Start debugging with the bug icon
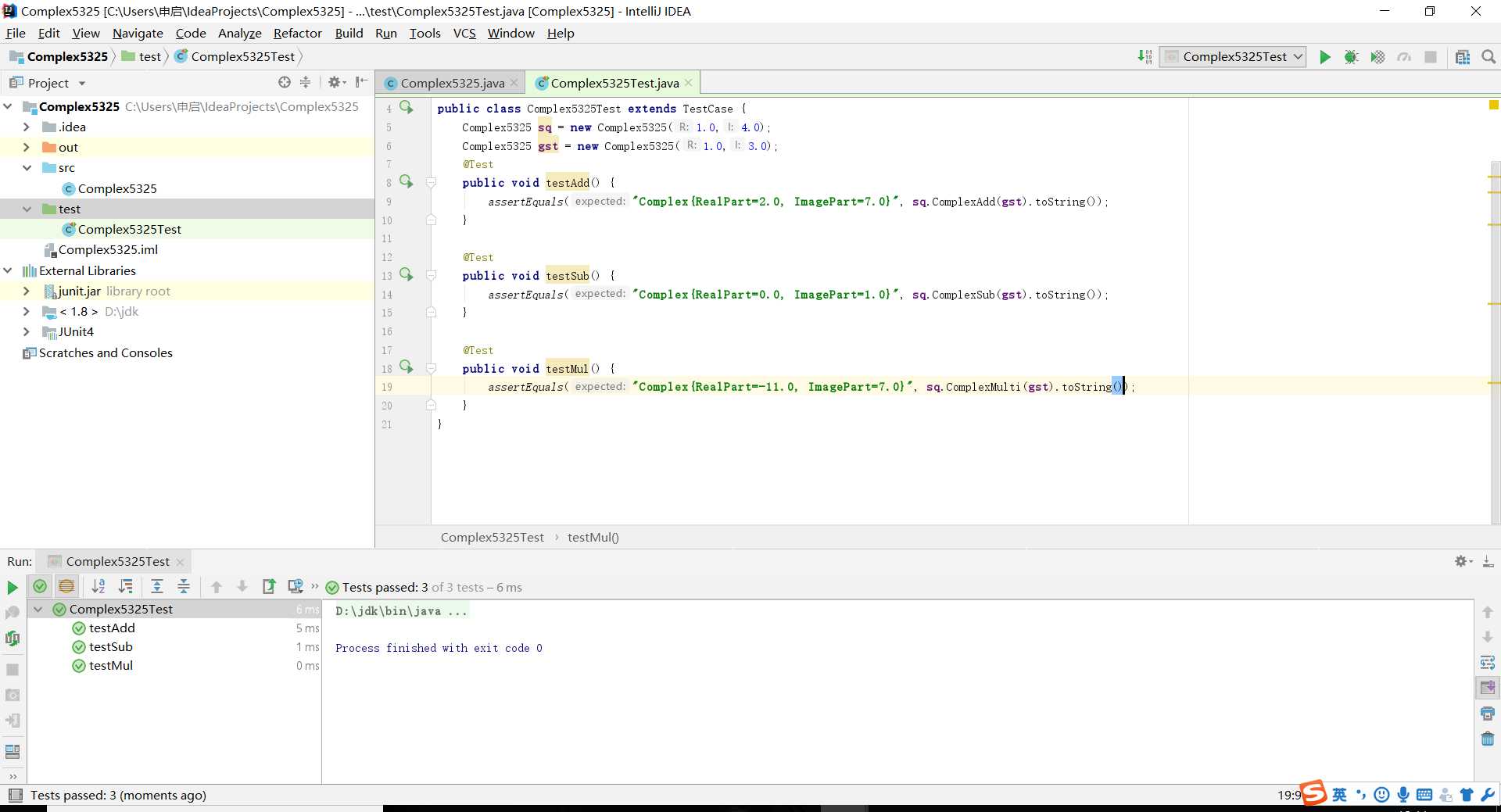The height and width of the screenshot is (812, 1501). tap(1351, 57)
